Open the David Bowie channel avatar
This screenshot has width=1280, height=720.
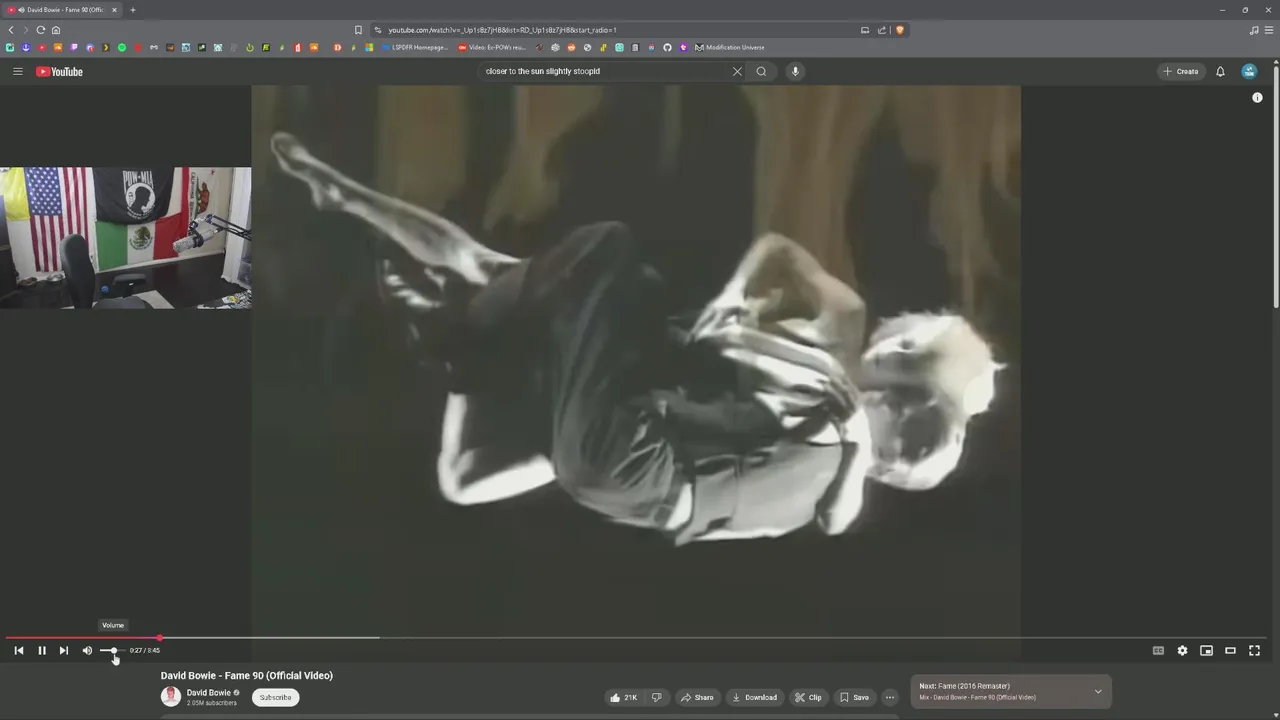point(171,697)
